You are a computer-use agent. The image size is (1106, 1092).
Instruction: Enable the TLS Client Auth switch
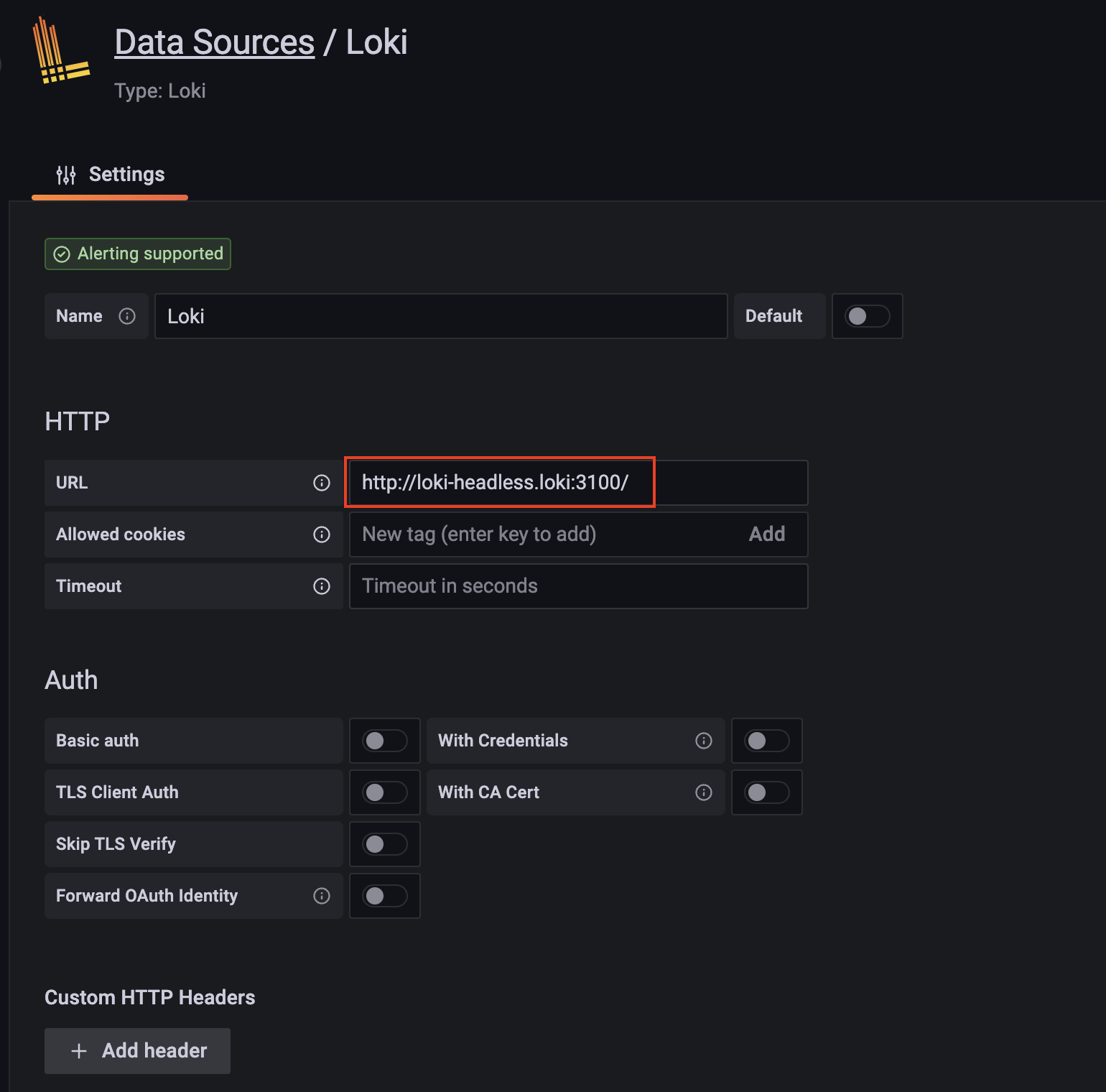[385, 792]
